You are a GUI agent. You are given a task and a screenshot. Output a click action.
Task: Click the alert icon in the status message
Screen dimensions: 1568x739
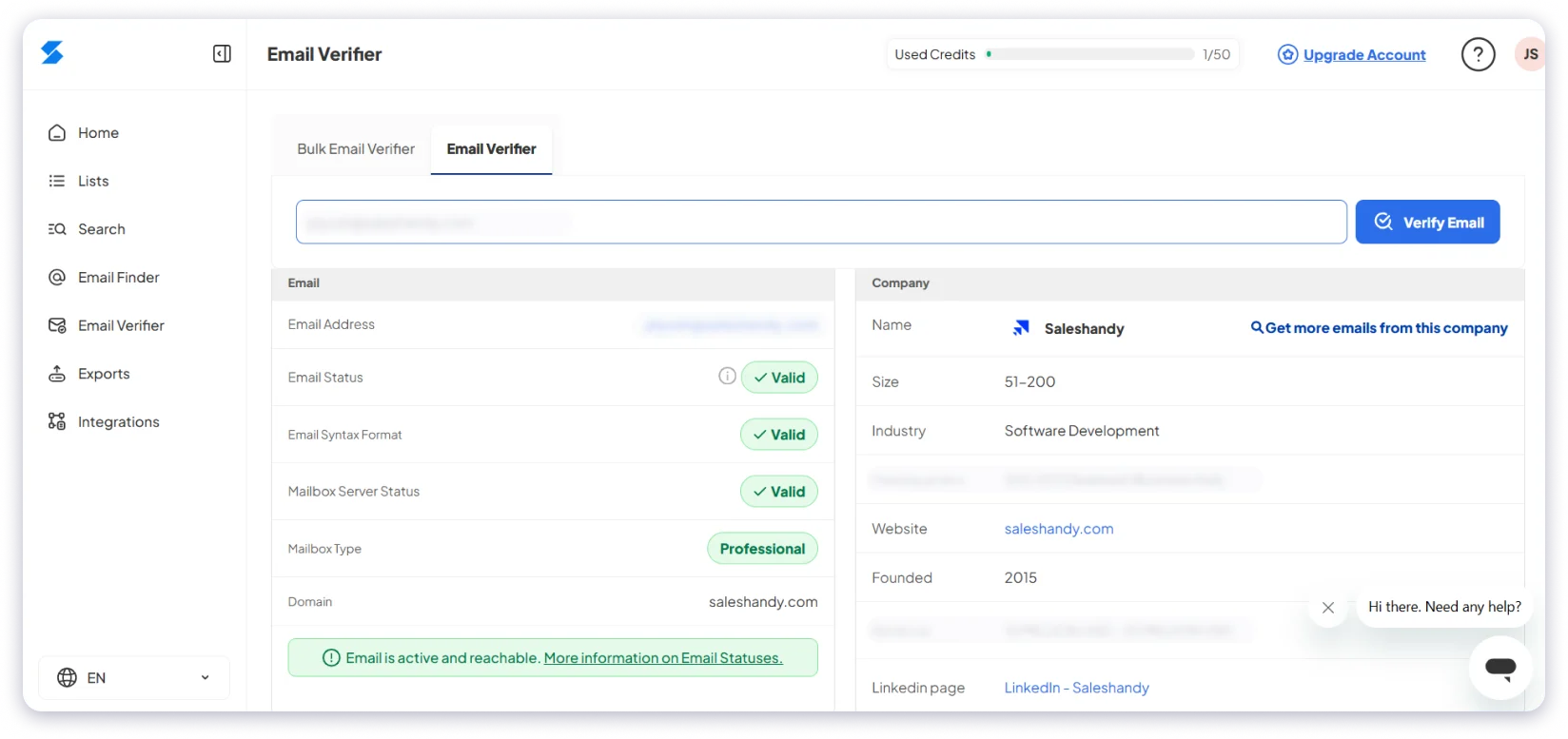pyautogui.click(x=331, y=658)
